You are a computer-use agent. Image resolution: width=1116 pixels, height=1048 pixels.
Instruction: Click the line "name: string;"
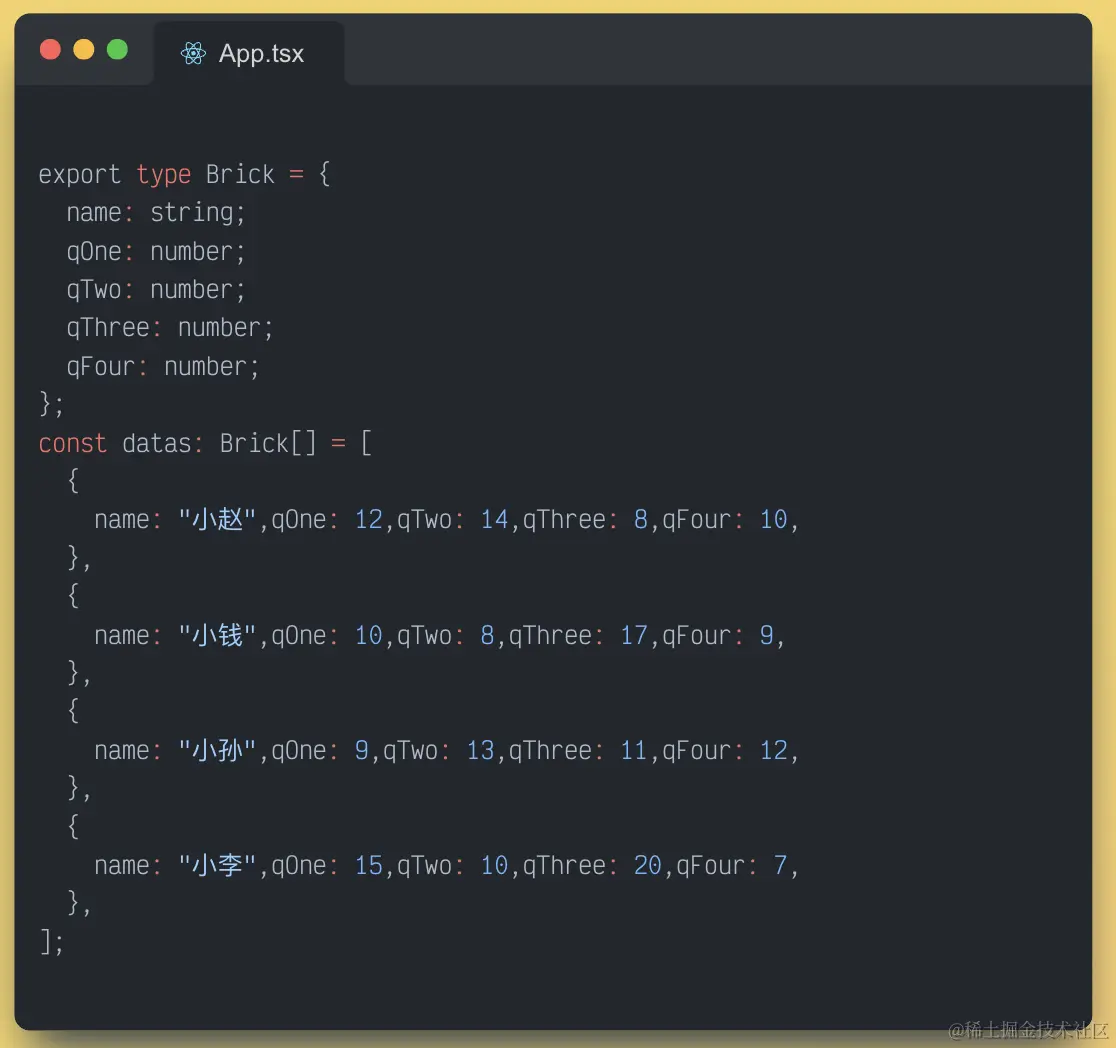[156, 213]
